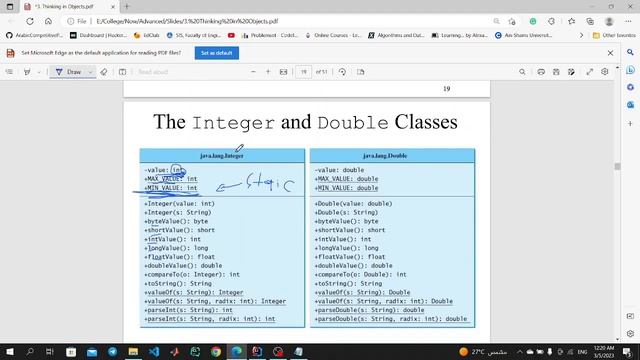Open the Edge Settings and more menu

[x=628, y=21]
